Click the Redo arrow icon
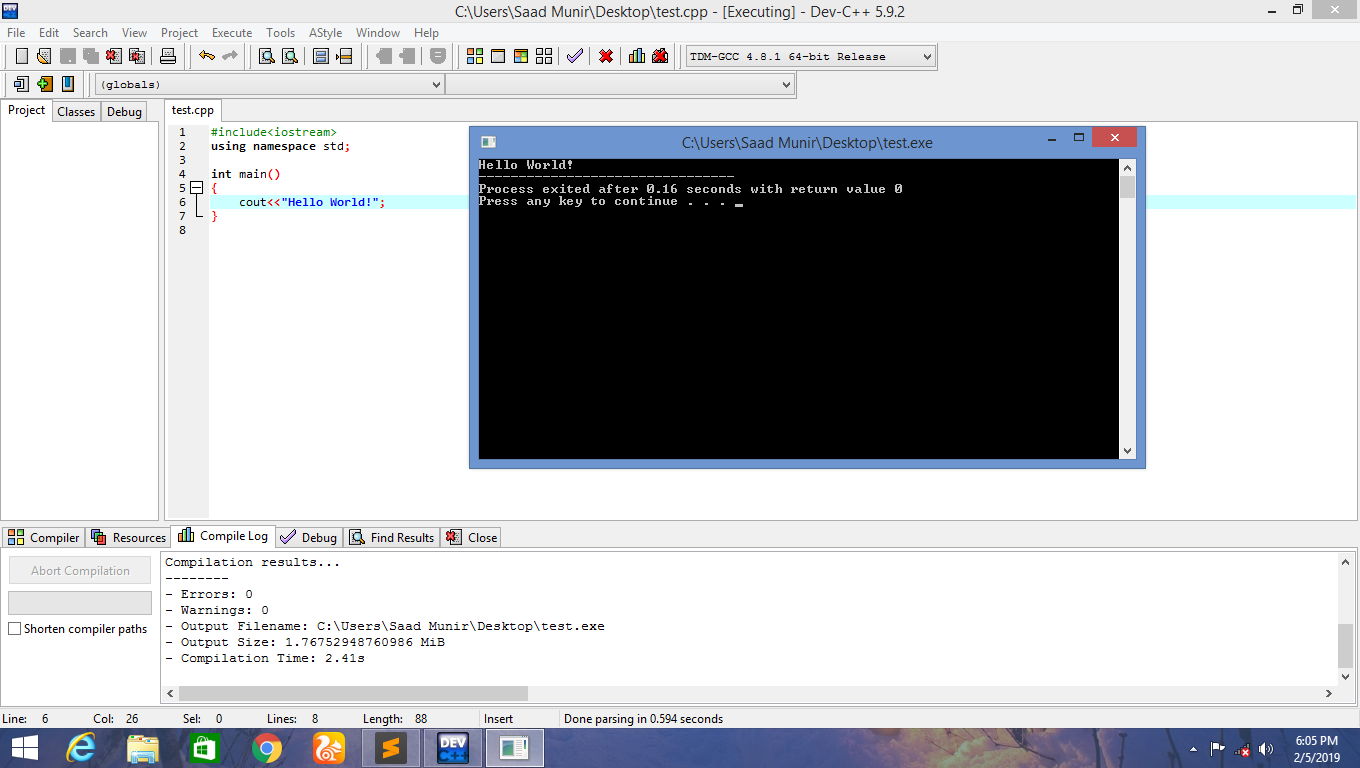The width and height of the screenshot is (1360, 768). click(x=229, y=56)
